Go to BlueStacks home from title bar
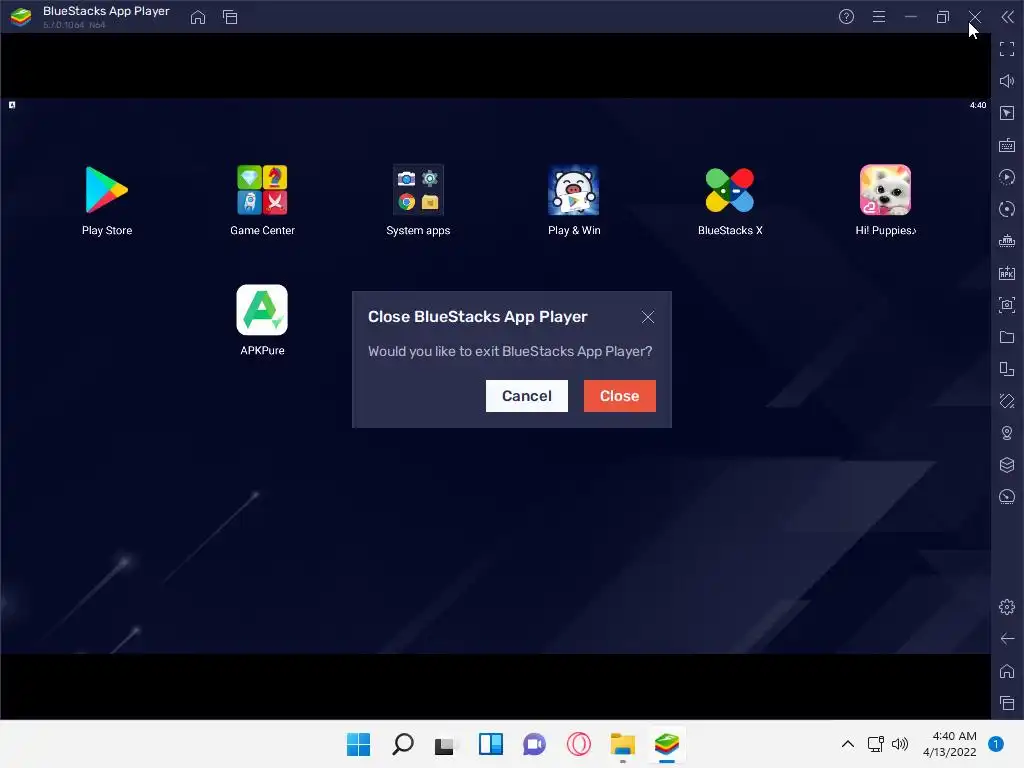 [197, 17]
